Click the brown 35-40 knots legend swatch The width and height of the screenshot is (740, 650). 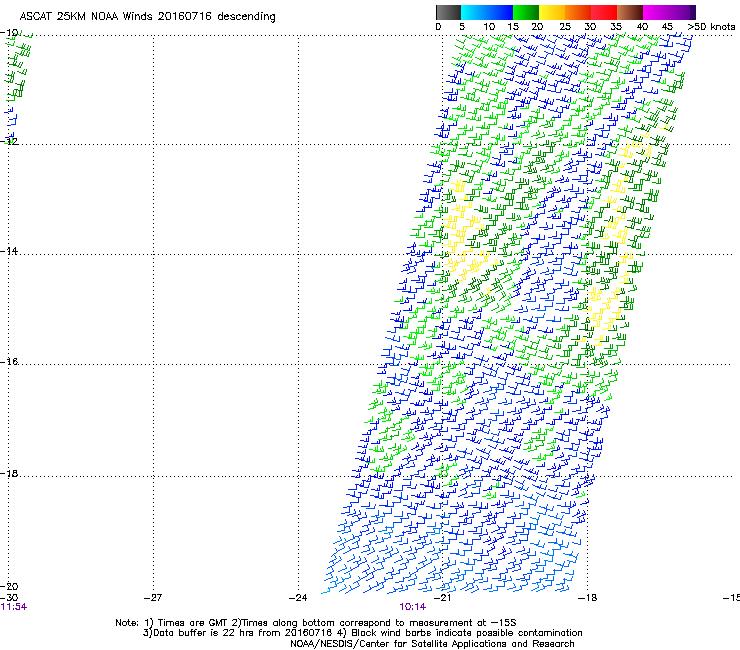[630, 12]
